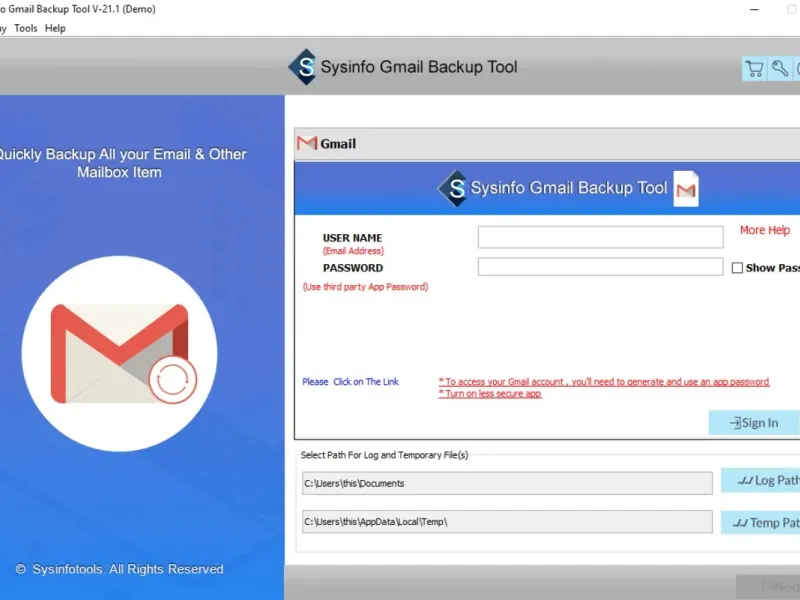Click the Gmail envelope icon in panel header
The width and height of the screenshot is (800, 600).
point(307,143)
